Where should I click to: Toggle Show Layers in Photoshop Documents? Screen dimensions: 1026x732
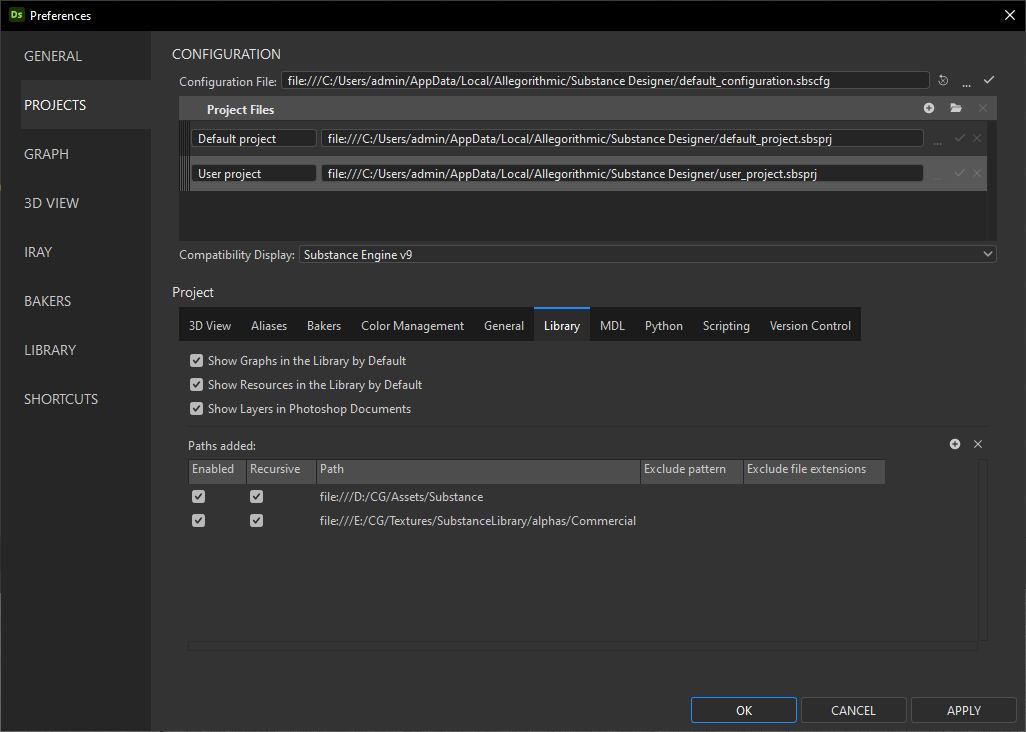pos(196,409)
